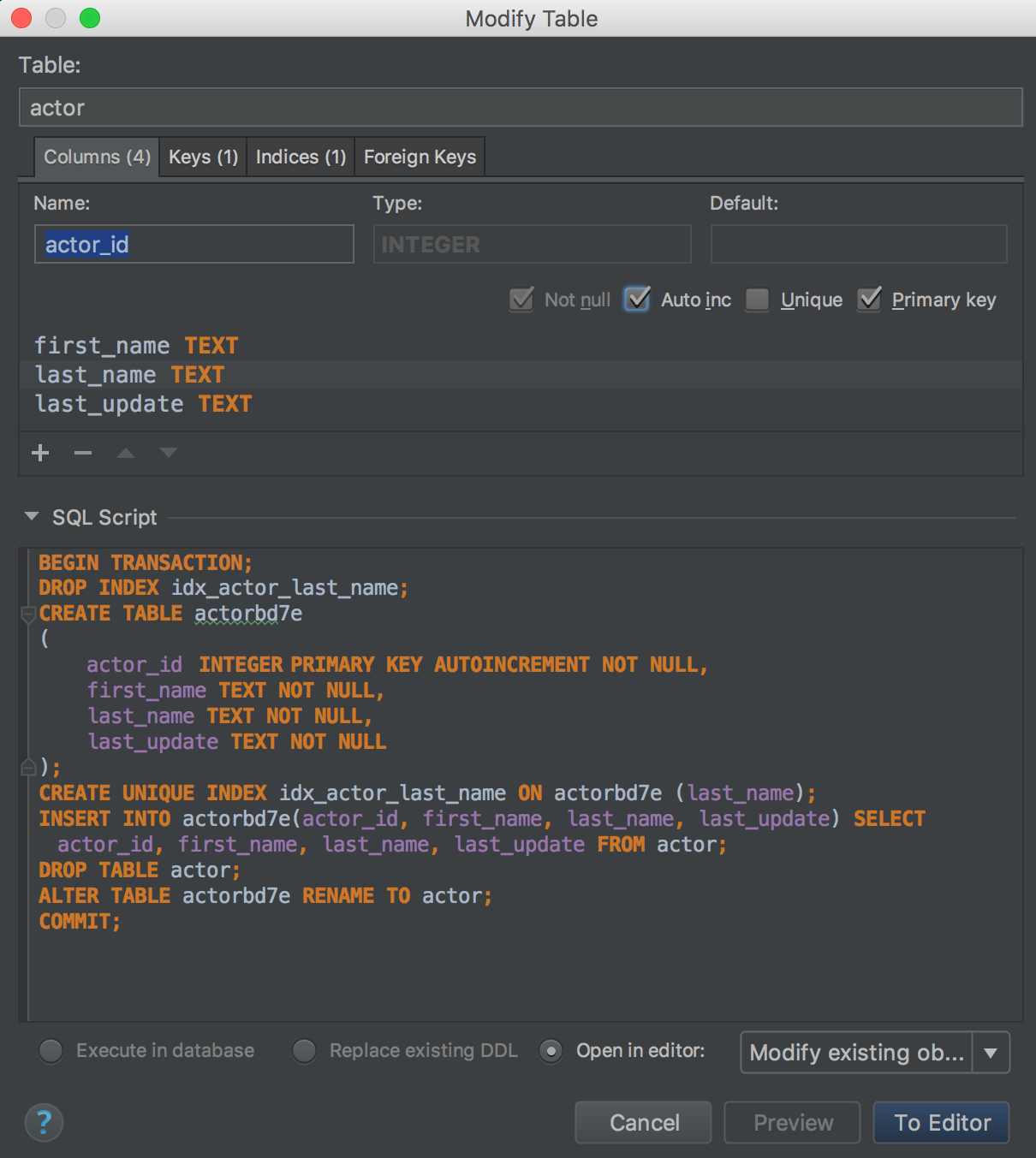The image size is (1036, 1158).
Task: Switch to the Keys (1) tab
Action: pyautogui.click(x=203, y=157)
